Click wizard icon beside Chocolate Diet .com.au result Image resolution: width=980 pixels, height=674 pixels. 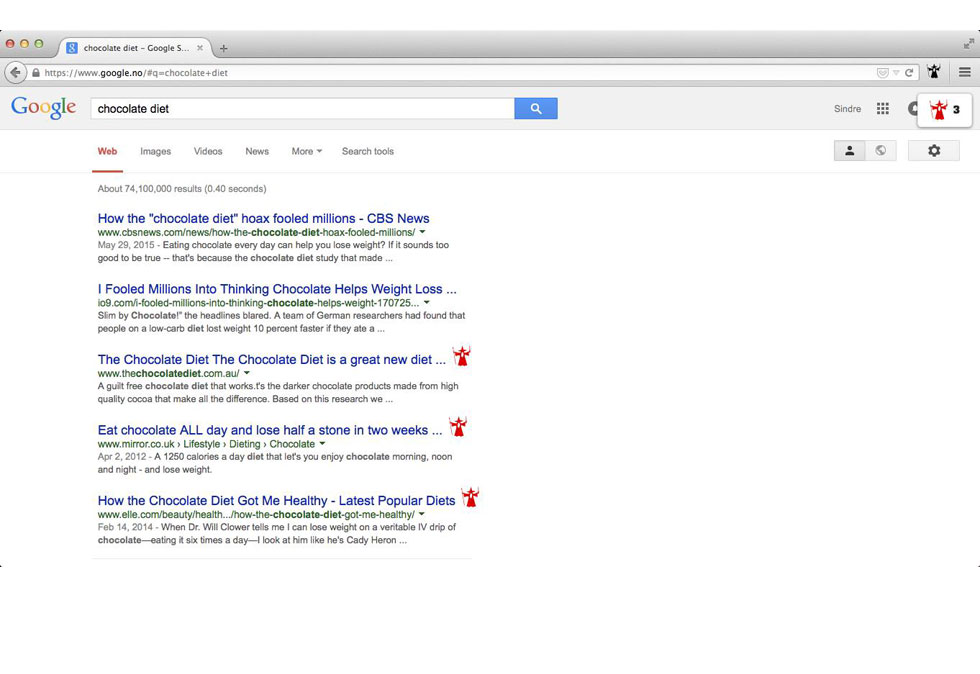461,356
